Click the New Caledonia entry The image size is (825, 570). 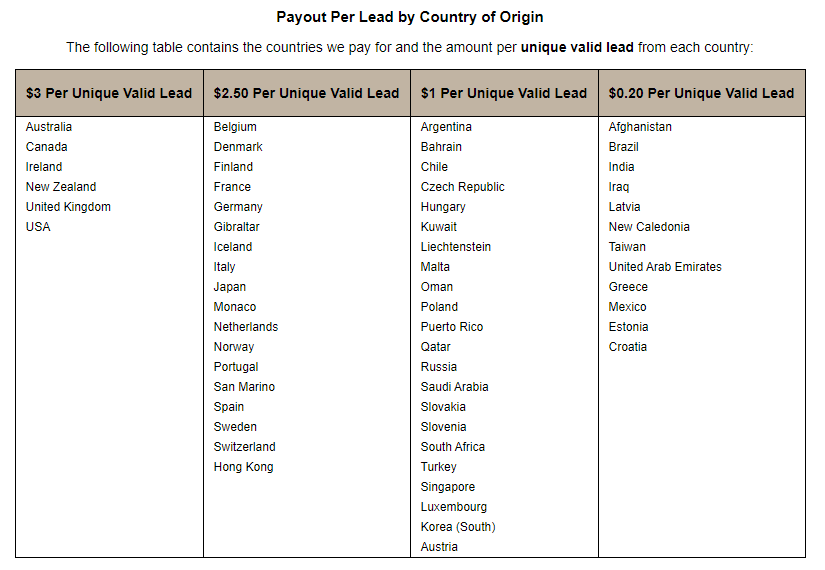(x=649, y=227)
